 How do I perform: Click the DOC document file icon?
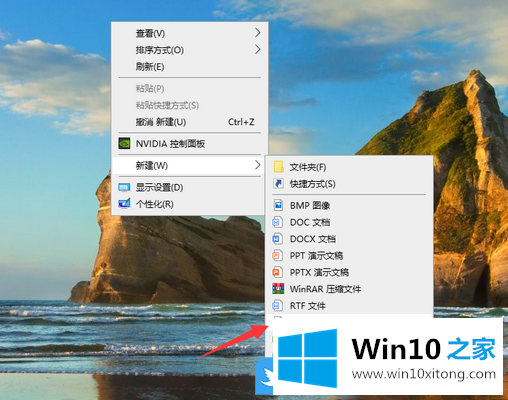point(277,222)
